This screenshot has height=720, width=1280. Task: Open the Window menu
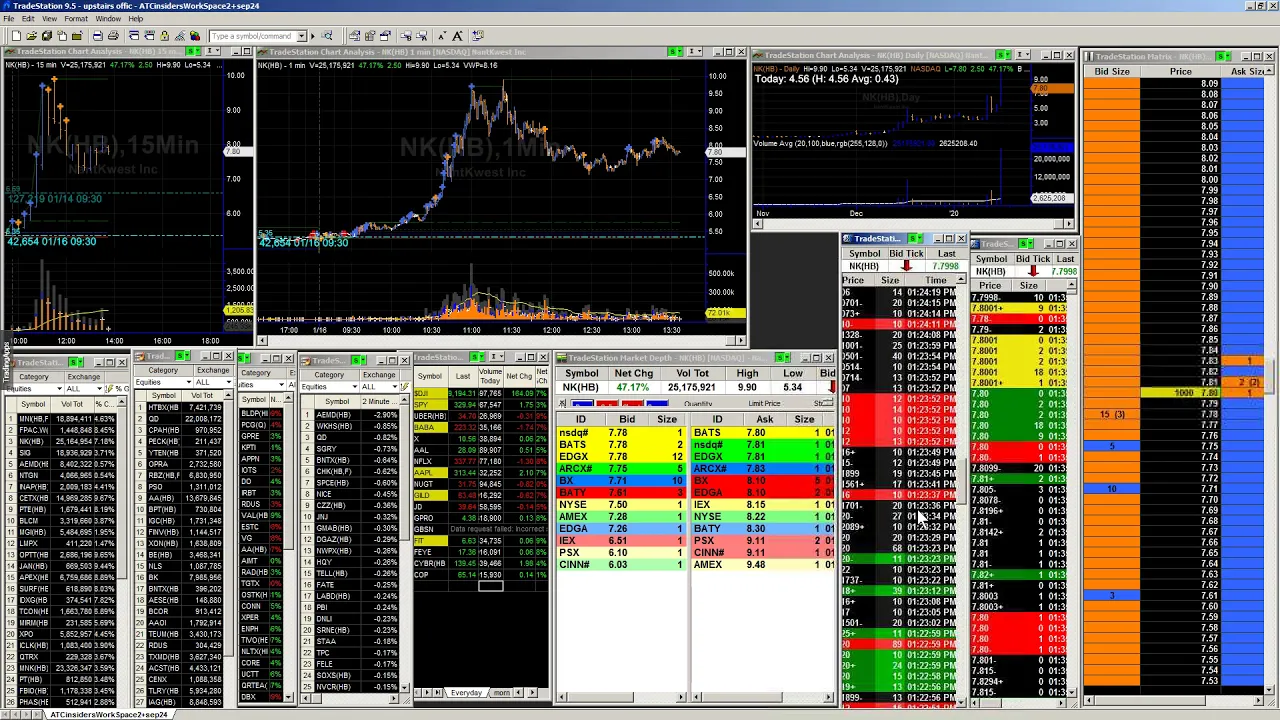click(108, 19)
